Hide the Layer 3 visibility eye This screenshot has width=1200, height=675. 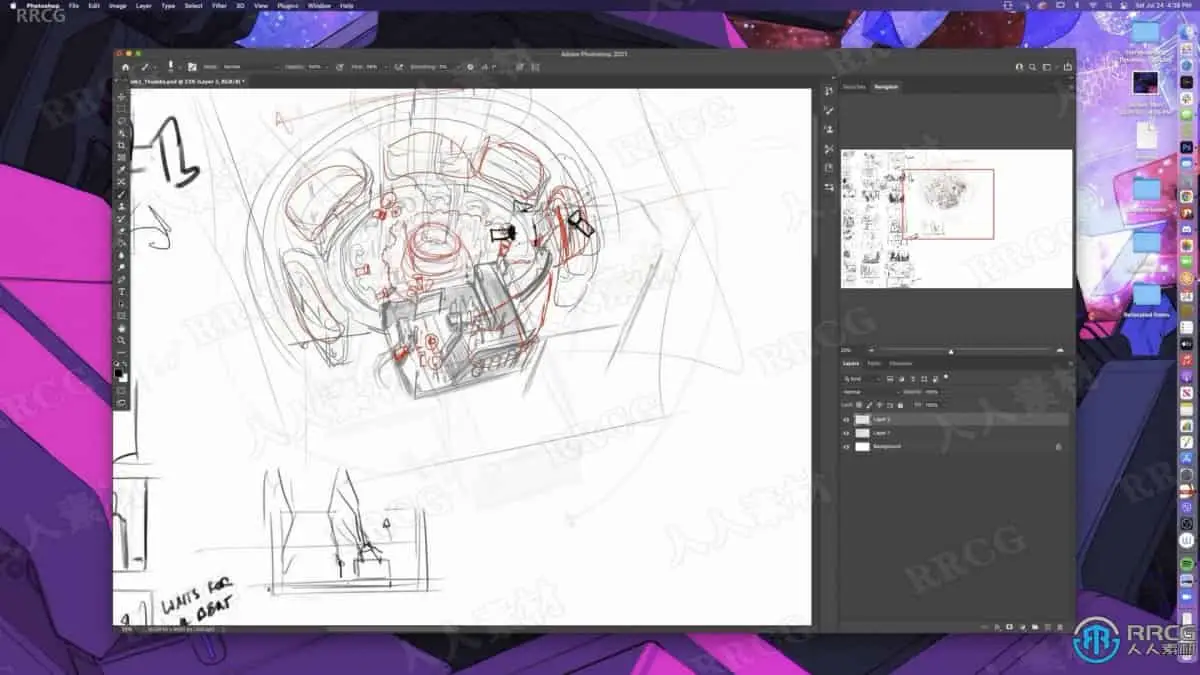(846, 419)
